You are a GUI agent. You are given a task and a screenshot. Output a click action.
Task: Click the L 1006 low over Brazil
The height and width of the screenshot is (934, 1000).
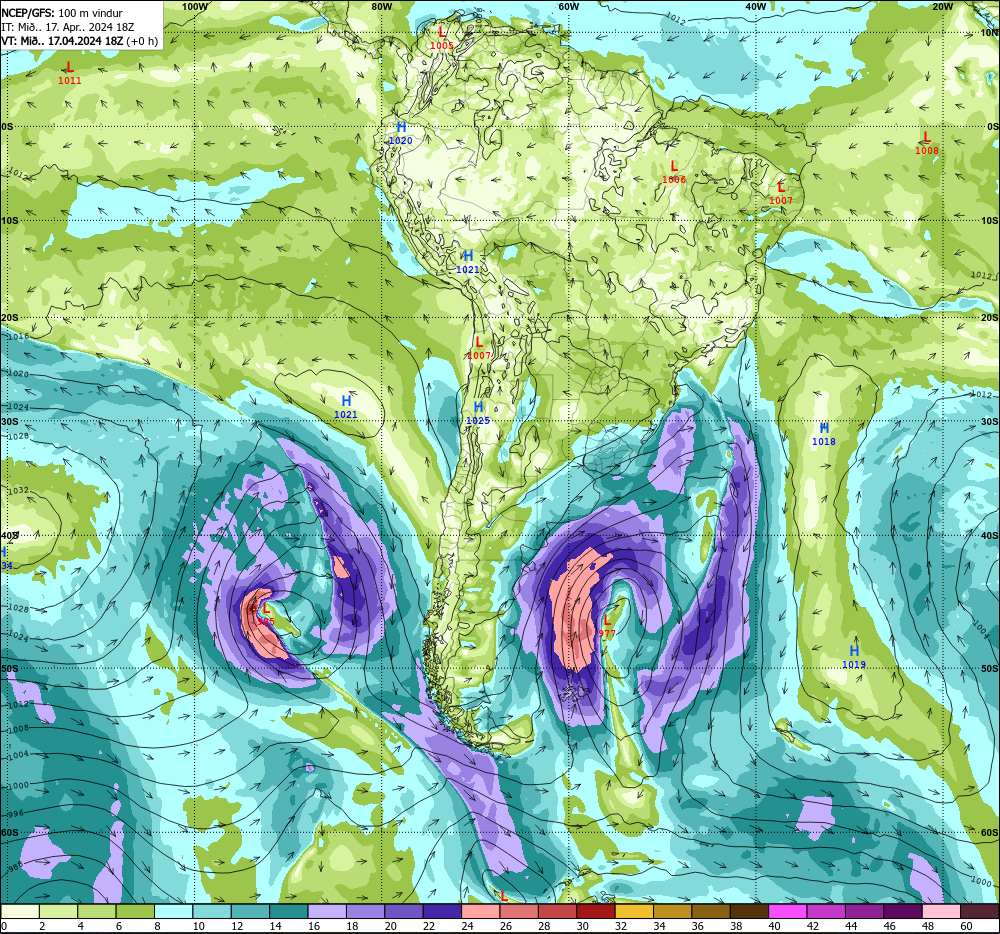coord(673,173)
